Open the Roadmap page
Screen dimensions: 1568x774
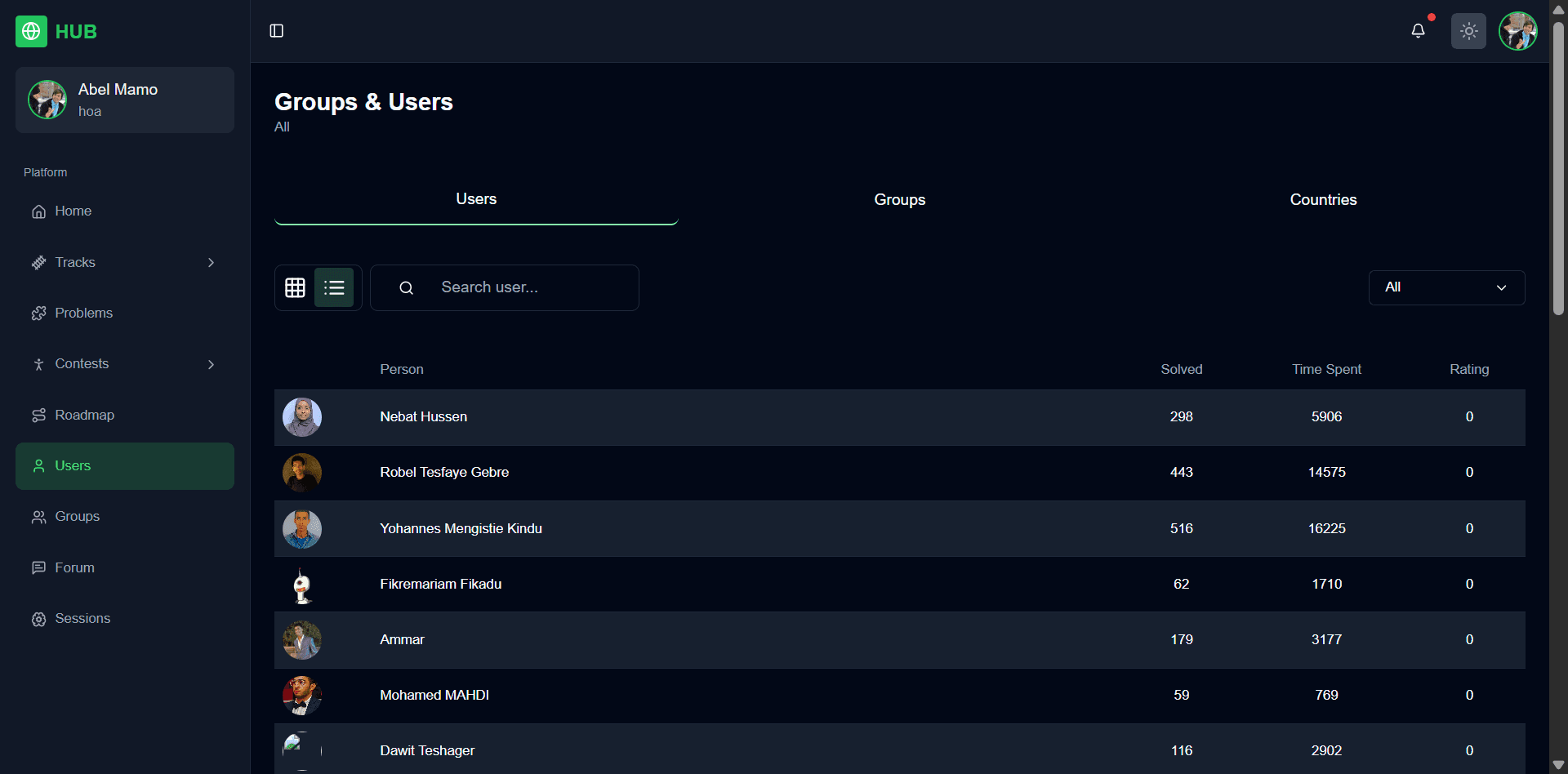(x=84, y=416)
